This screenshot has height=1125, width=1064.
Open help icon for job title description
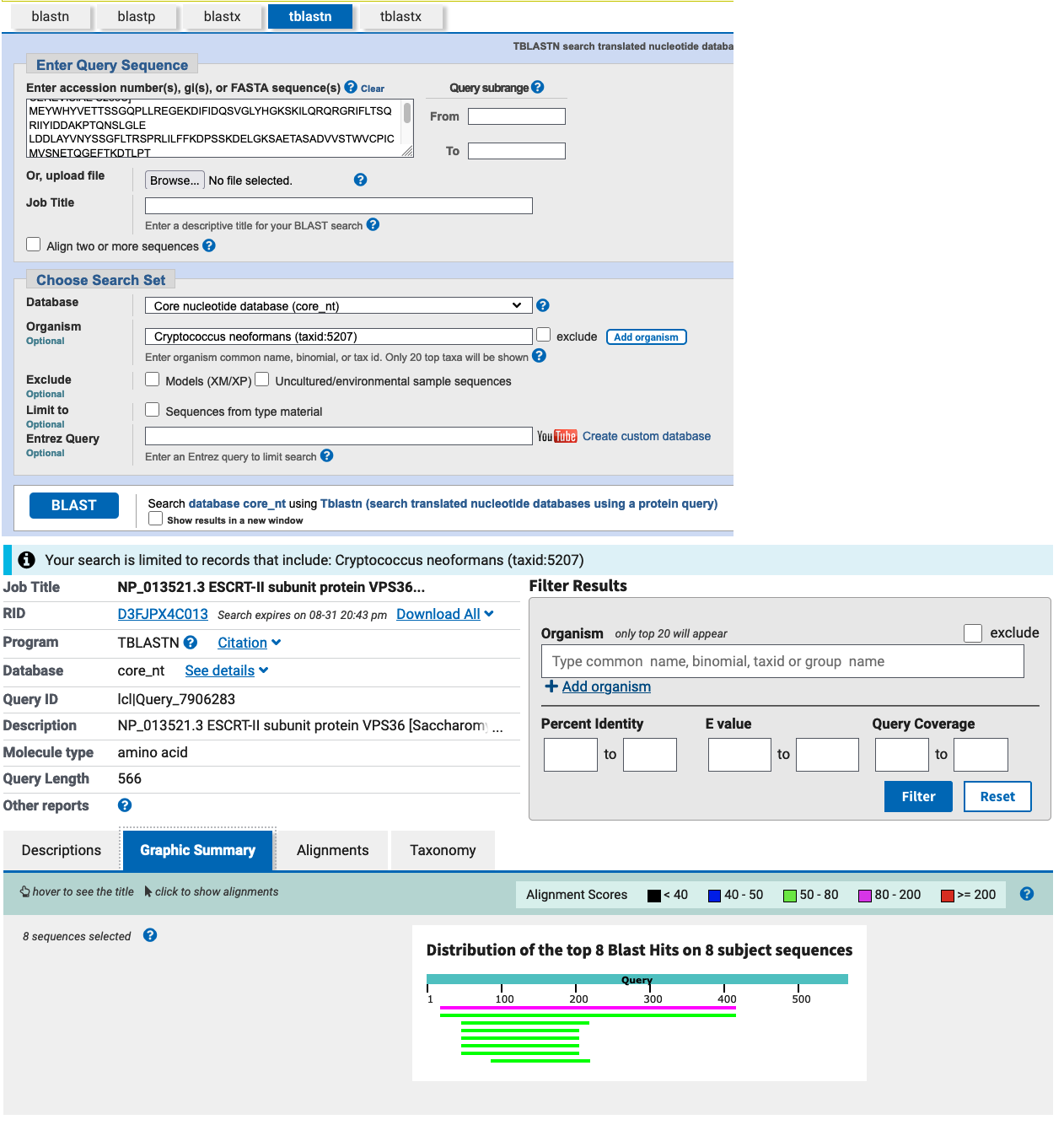point(373,224)
